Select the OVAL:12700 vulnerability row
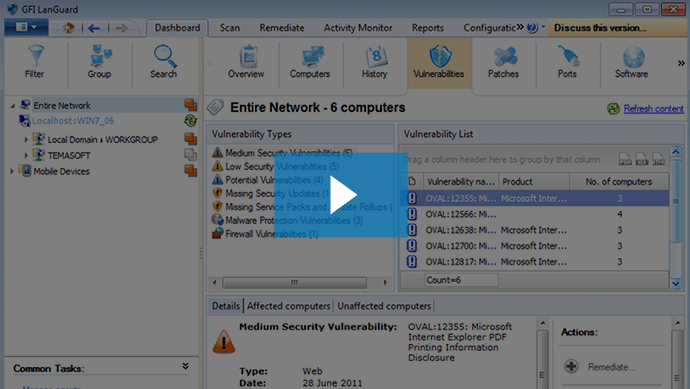This screenshot has height=389, width=690. [535, 246]
